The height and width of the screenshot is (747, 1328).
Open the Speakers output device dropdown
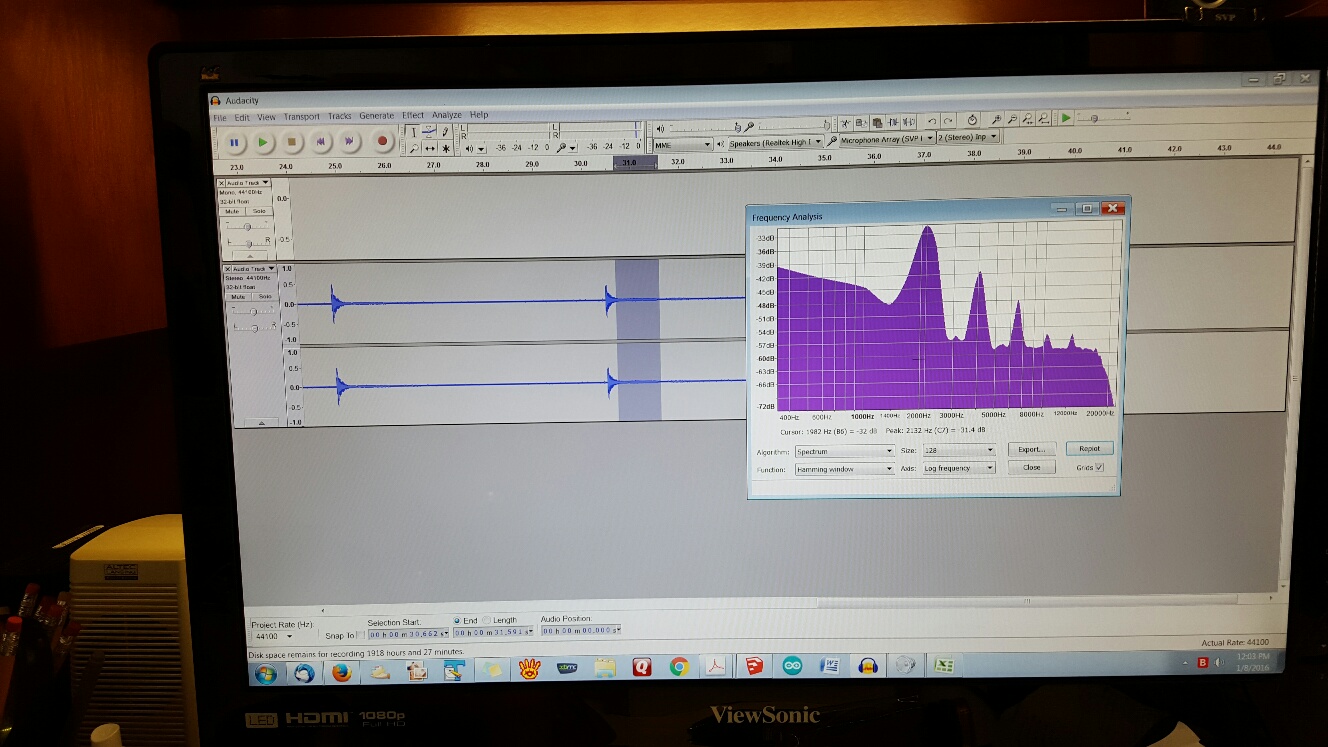(775, 143)
